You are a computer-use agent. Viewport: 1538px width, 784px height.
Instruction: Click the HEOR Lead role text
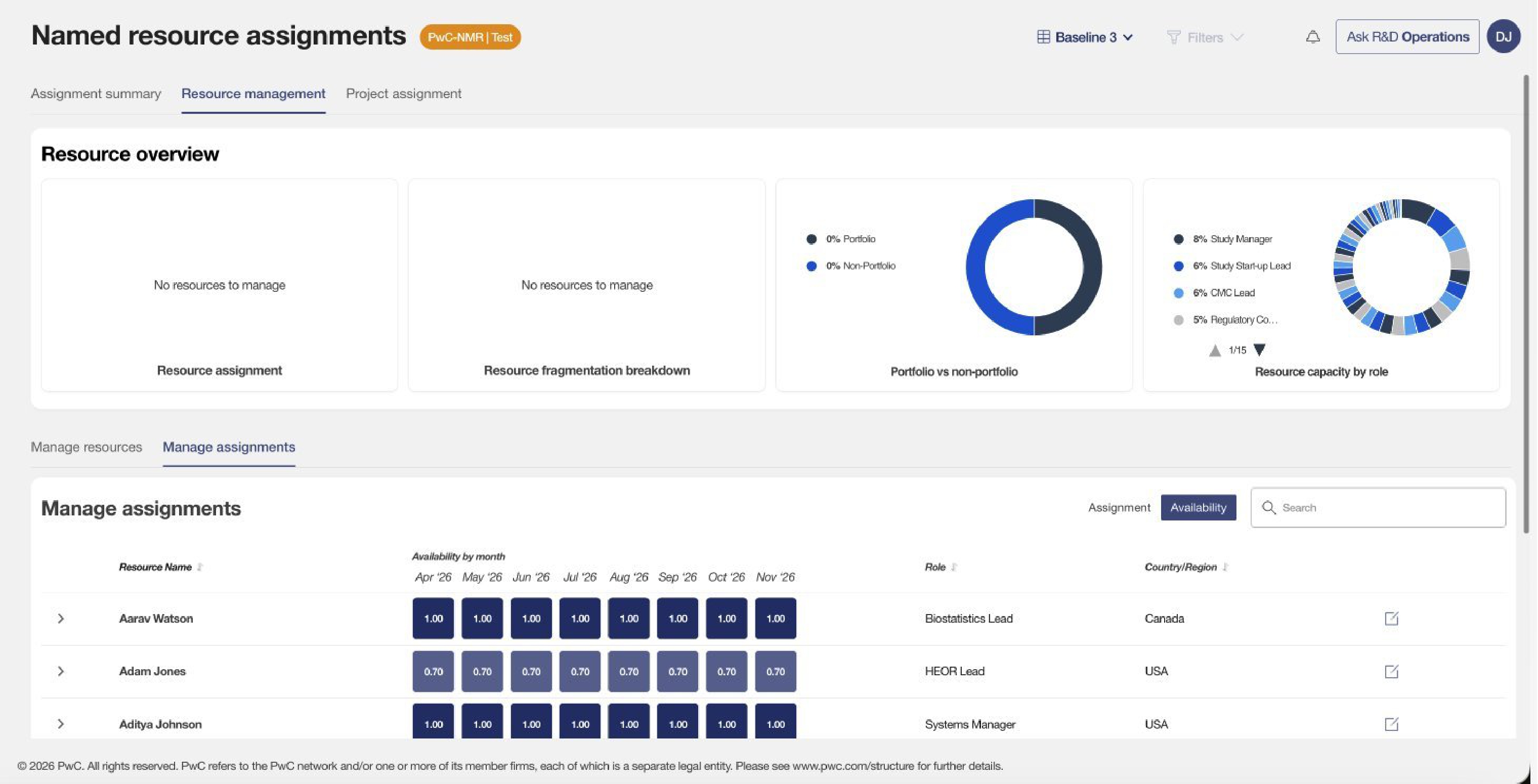pyautogui.click(x=954, y=671)
